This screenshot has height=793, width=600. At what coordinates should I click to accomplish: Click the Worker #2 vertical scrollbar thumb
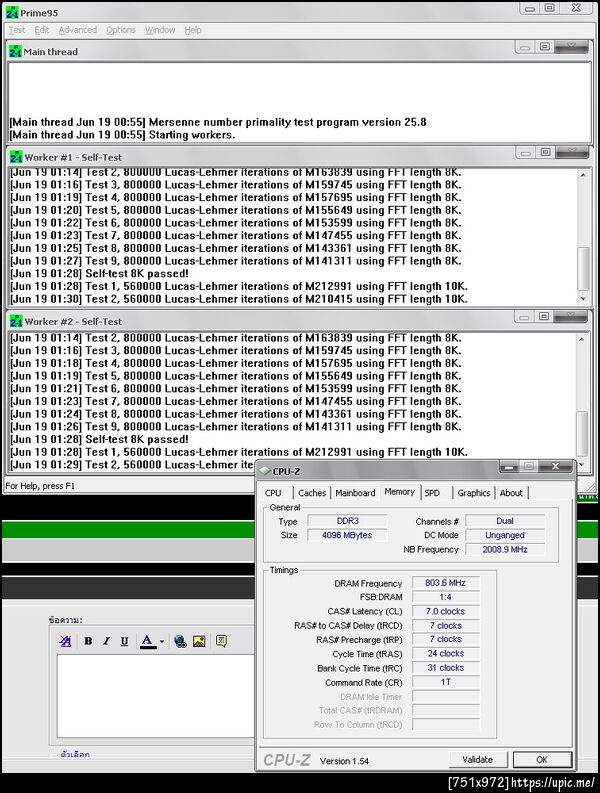click(x=582, y=433)
